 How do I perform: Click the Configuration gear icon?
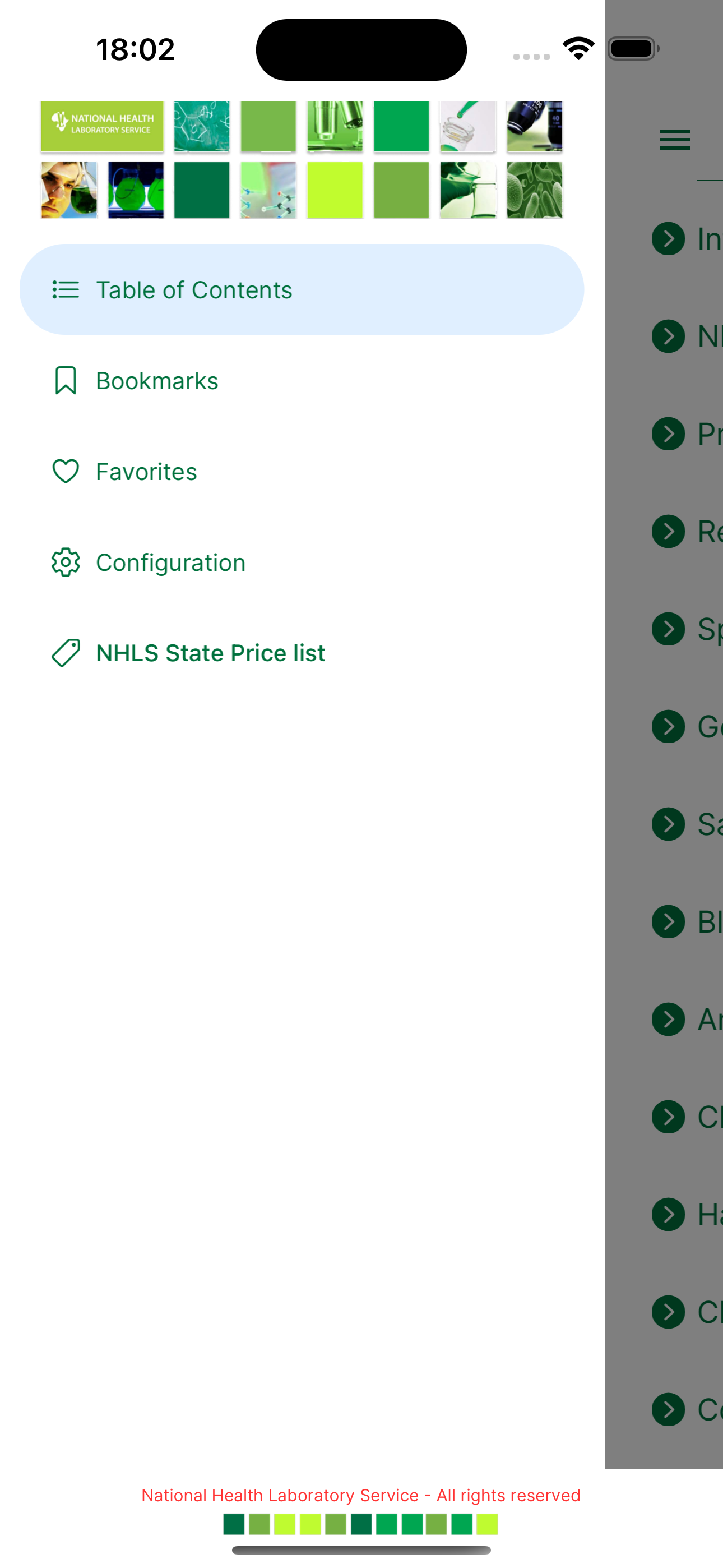[66, 562]
